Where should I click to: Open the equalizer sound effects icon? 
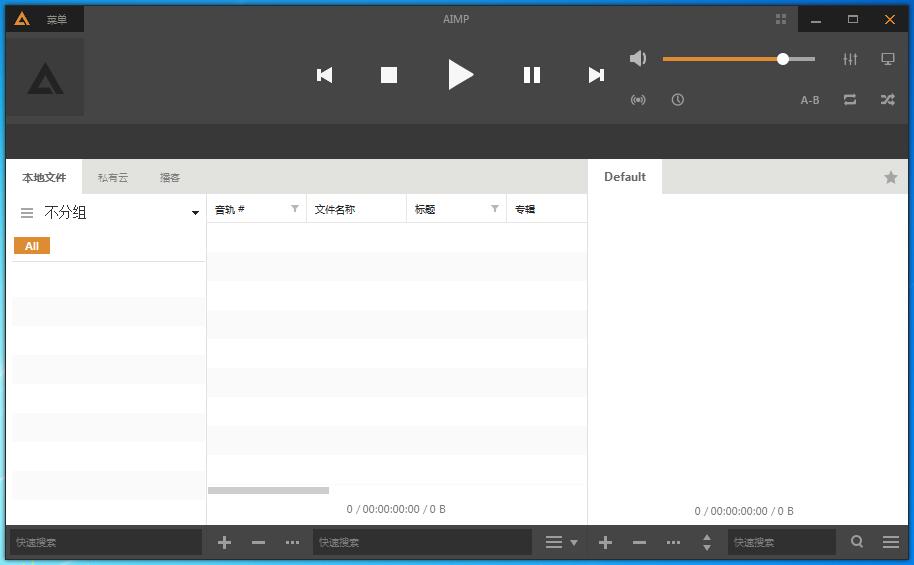pos(850,59)
